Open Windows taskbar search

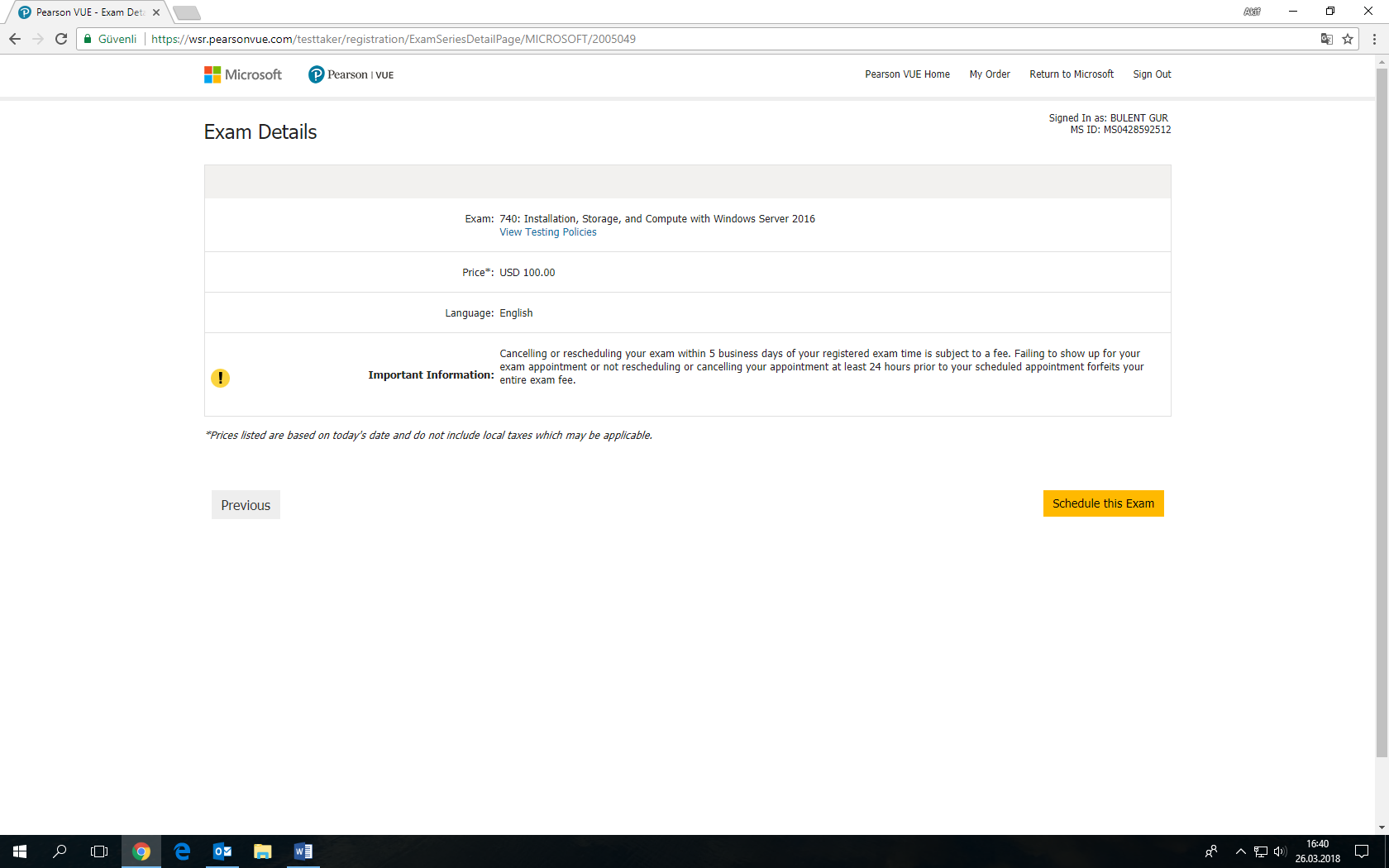click(x=60, y=851)
